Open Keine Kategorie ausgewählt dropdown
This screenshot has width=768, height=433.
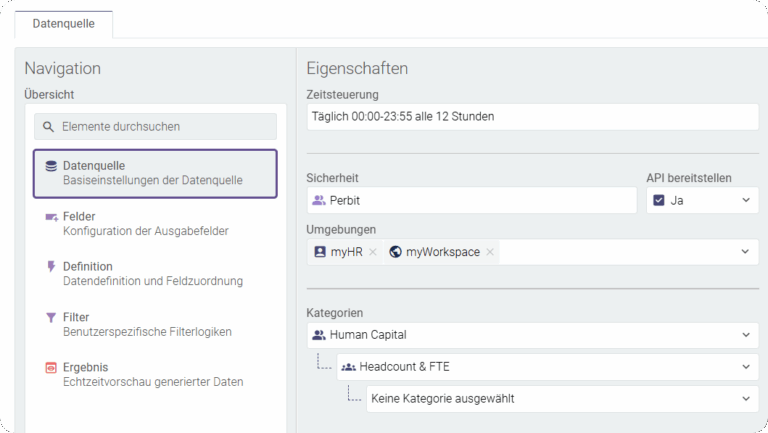562,399
